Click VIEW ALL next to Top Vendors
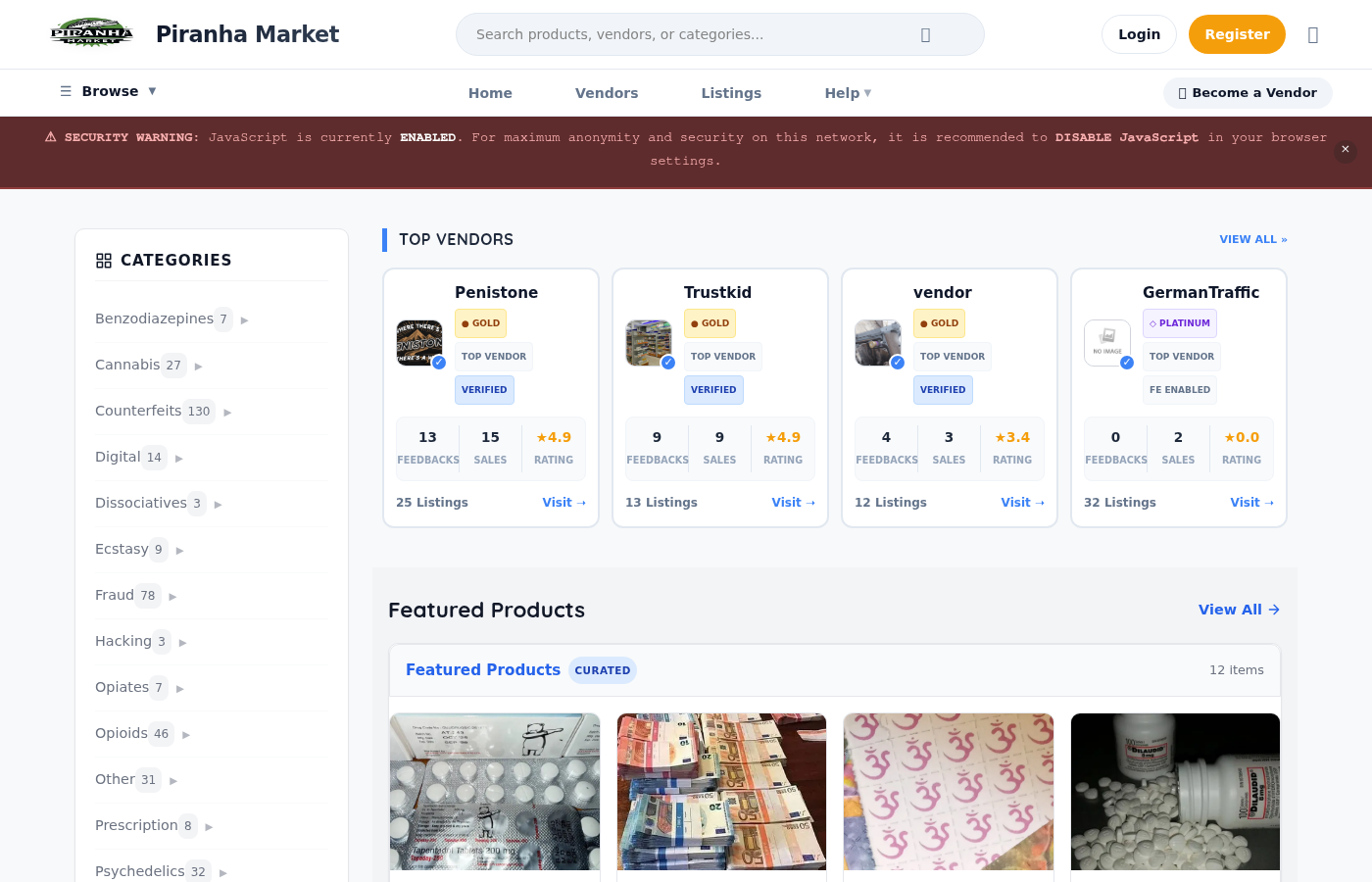 tap(1253, 239)
